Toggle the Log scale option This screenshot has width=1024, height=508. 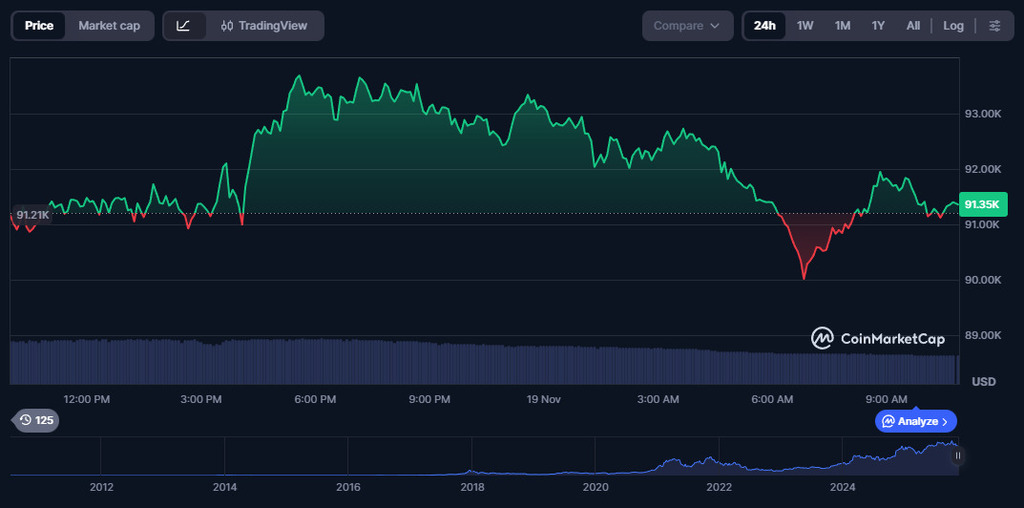click(x=953, y=26)
